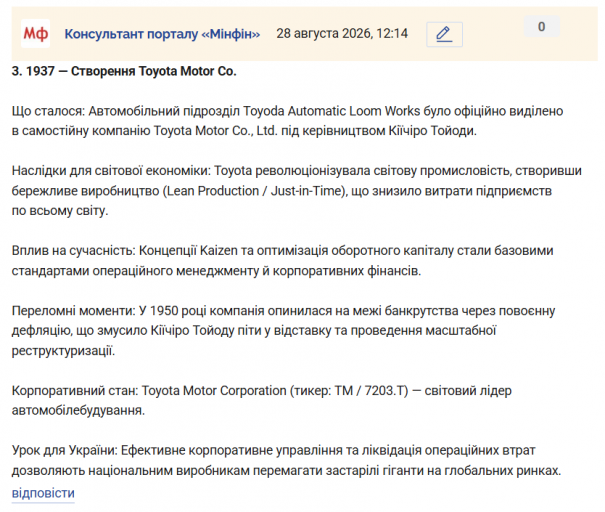The image size is (605, 512).
Task: Click the comment rating counter showing 0
Action: coord(541,27)
